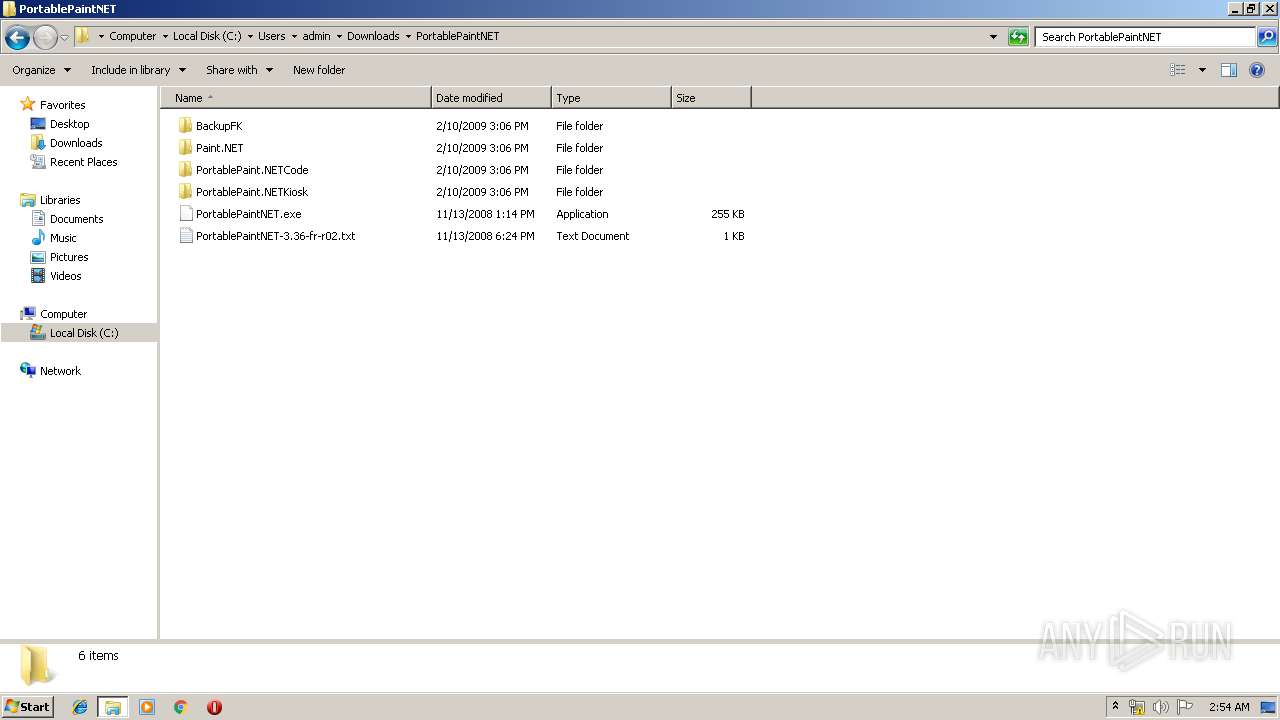Click the volume speaker tray icon
The width and height of the screenshot is (1280, 720).
tap(1161, 707)
